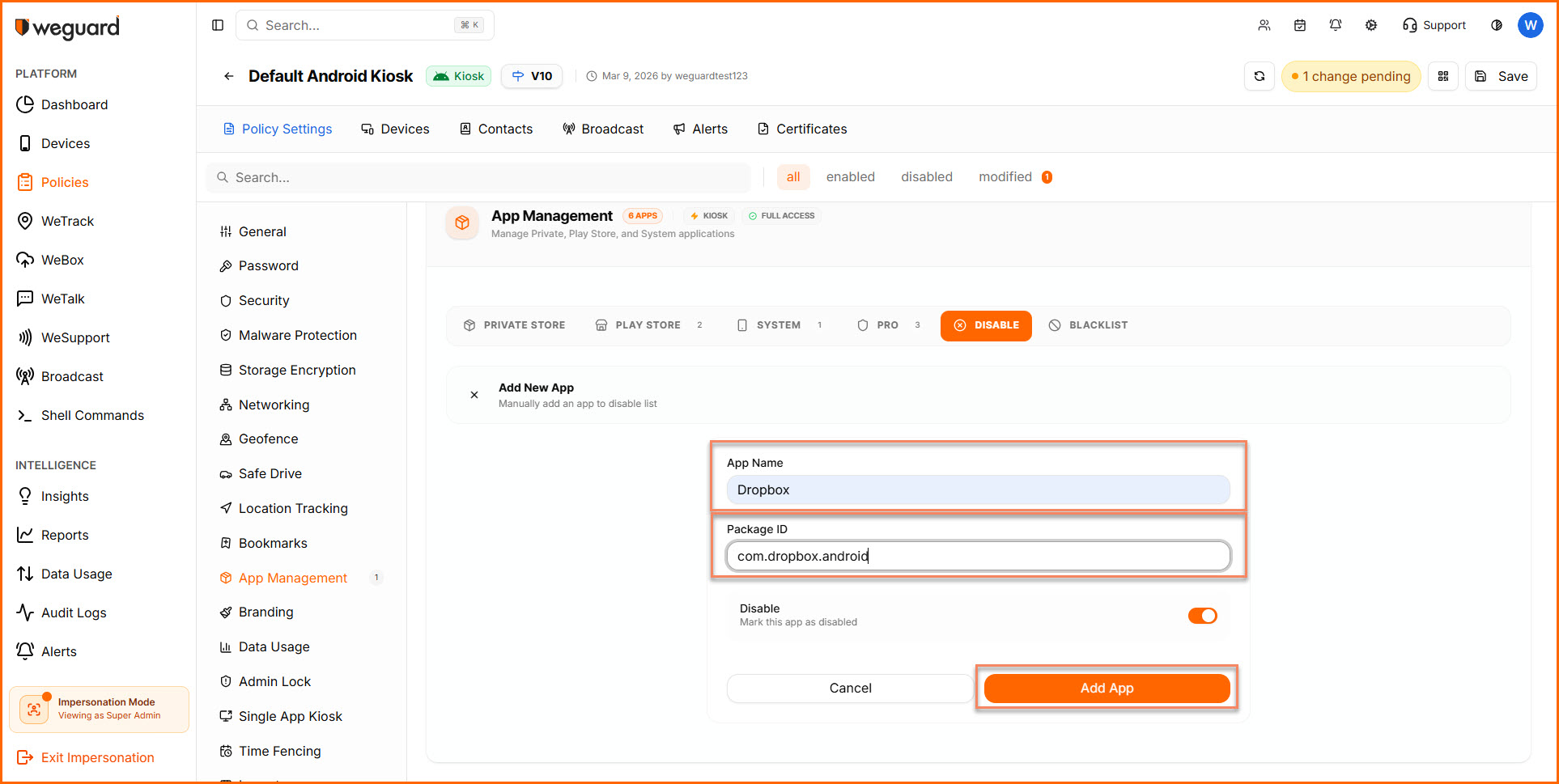Click the back arrow beside policy title
This screenshot has width=1559, height=784.
click(229, 76)
